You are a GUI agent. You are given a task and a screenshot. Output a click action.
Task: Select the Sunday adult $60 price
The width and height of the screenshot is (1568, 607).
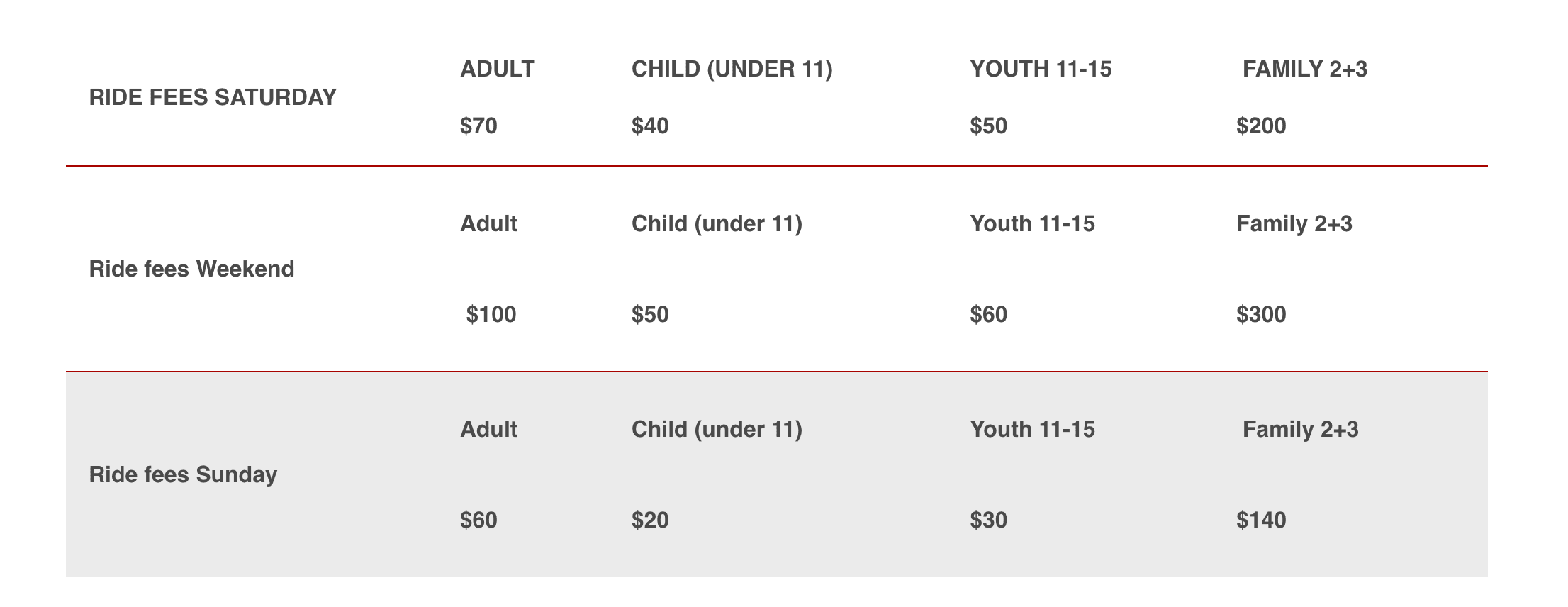pyautogui.click(x=478, y=520)
